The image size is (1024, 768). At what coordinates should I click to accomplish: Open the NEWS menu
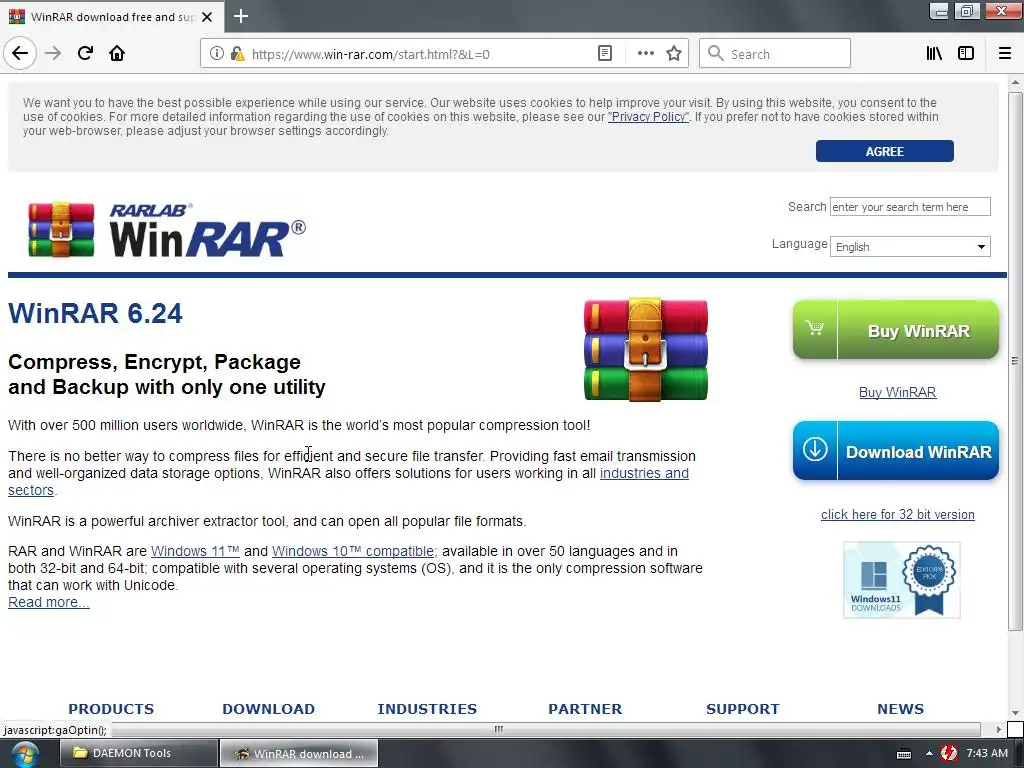[900, 709]
